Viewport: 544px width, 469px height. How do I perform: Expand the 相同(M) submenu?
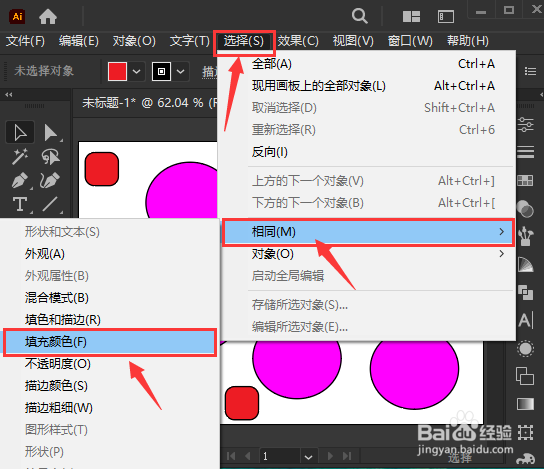368,232
